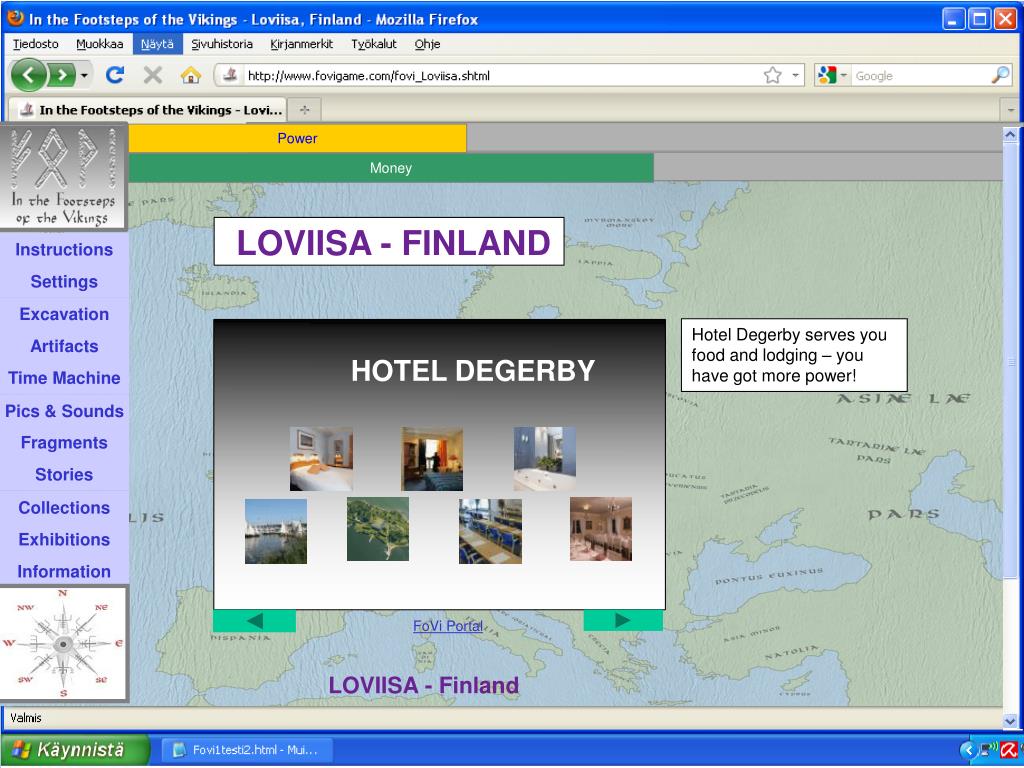This screenshot has height=768, width=1024.
Task: Click the Valmis status bar text
Action: pos(26,718)
